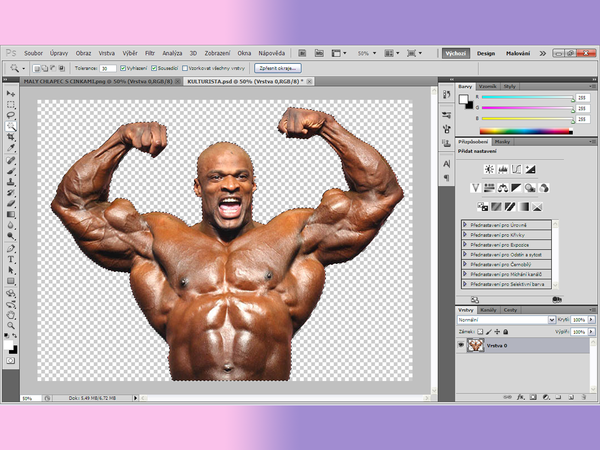
Task: Select the Rectangular Marquee tool
Action: [11, 104]
